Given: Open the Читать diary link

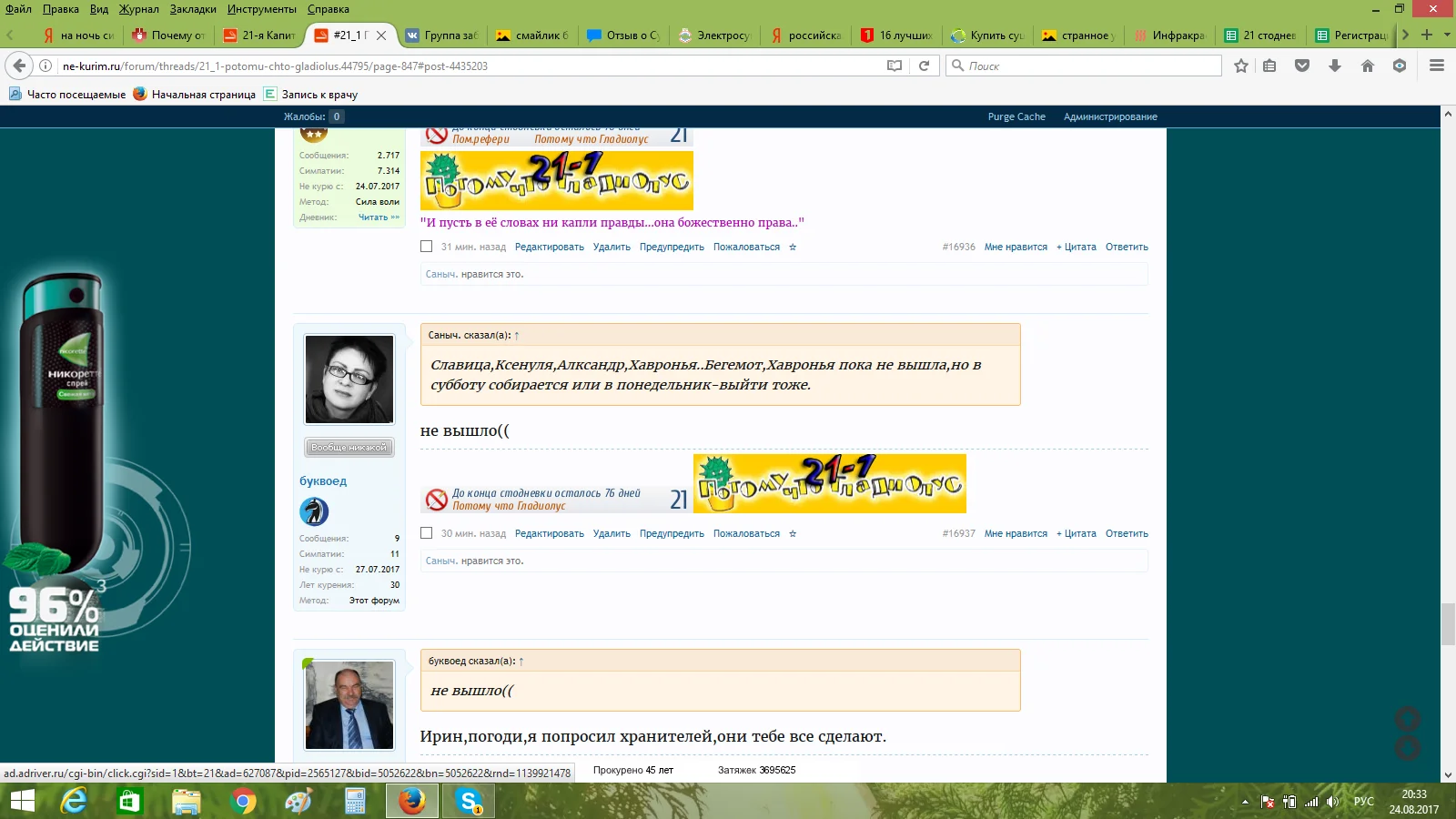Looking at the screenshot, I should [379, 217].
